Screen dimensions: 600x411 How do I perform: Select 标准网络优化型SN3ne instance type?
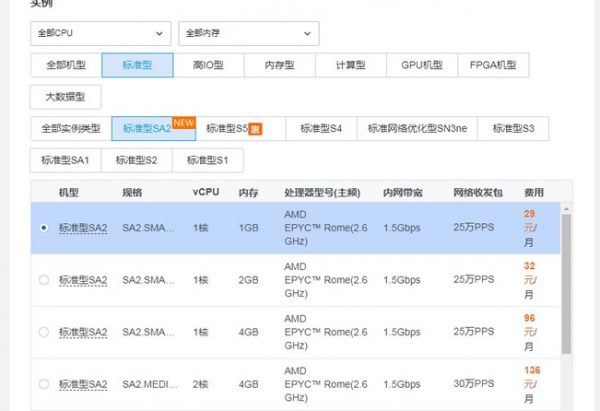[x=416, y=129]
